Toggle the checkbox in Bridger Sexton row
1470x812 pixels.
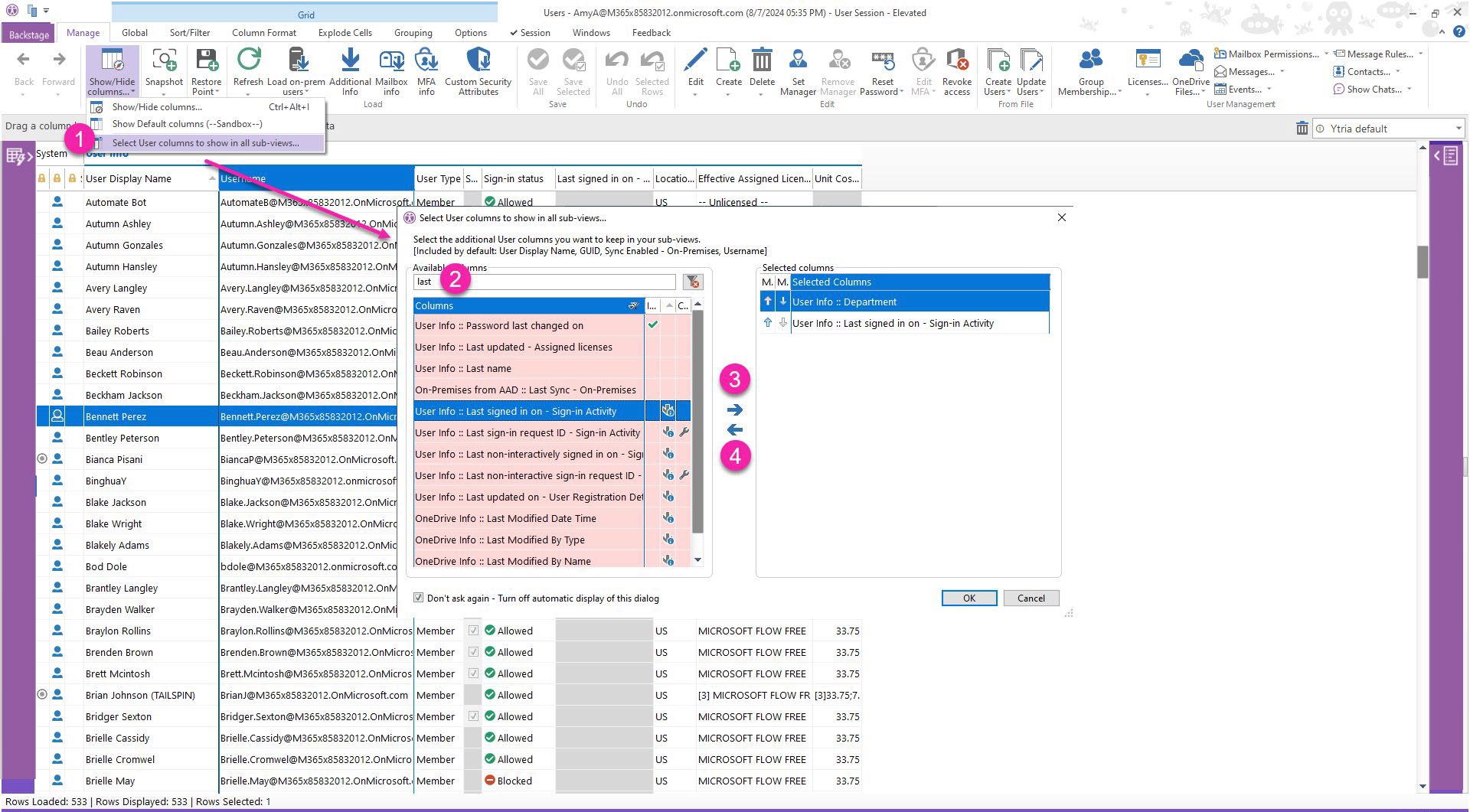pos(473,717)
